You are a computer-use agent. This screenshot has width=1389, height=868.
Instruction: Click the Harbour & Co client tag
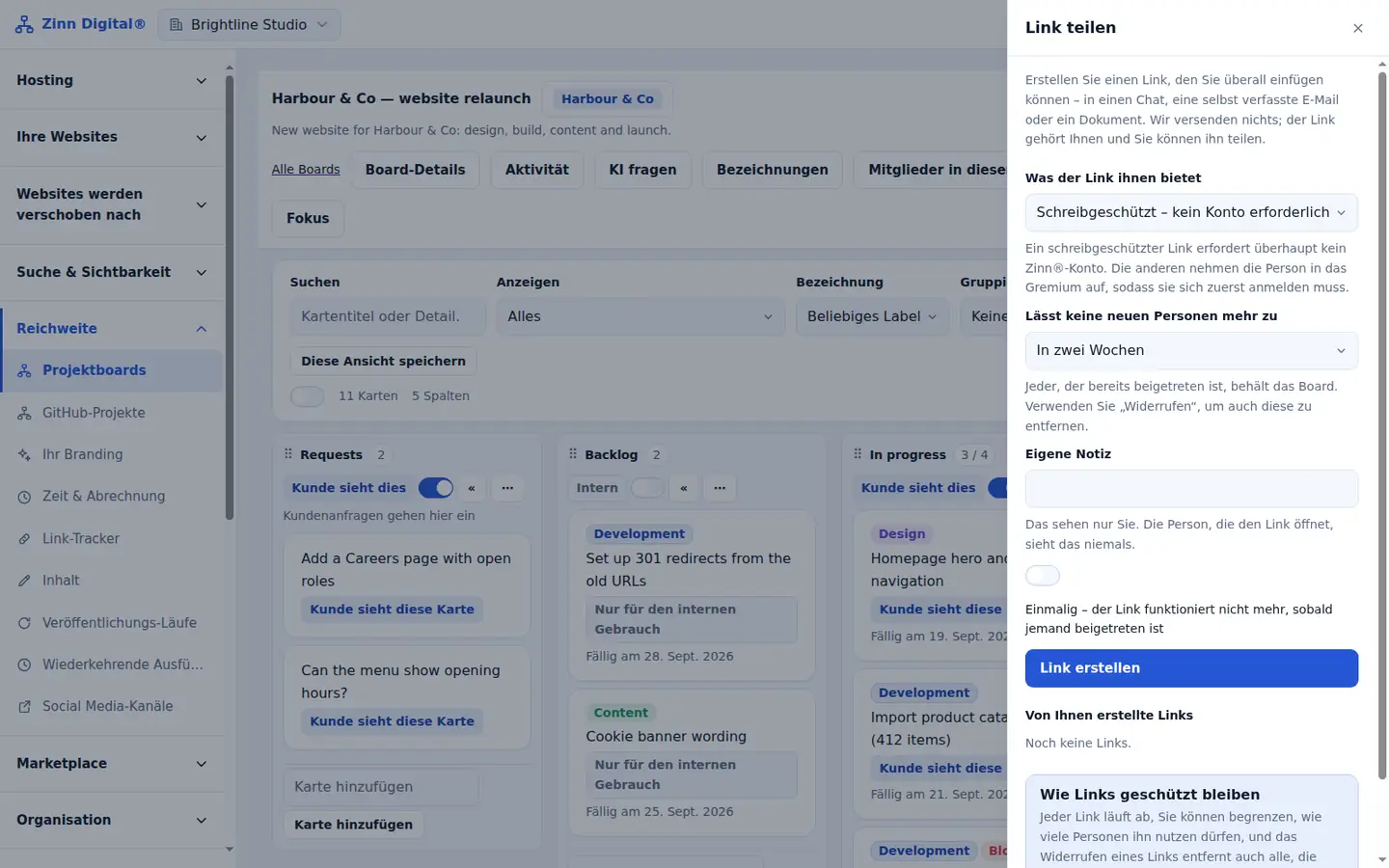608,98
